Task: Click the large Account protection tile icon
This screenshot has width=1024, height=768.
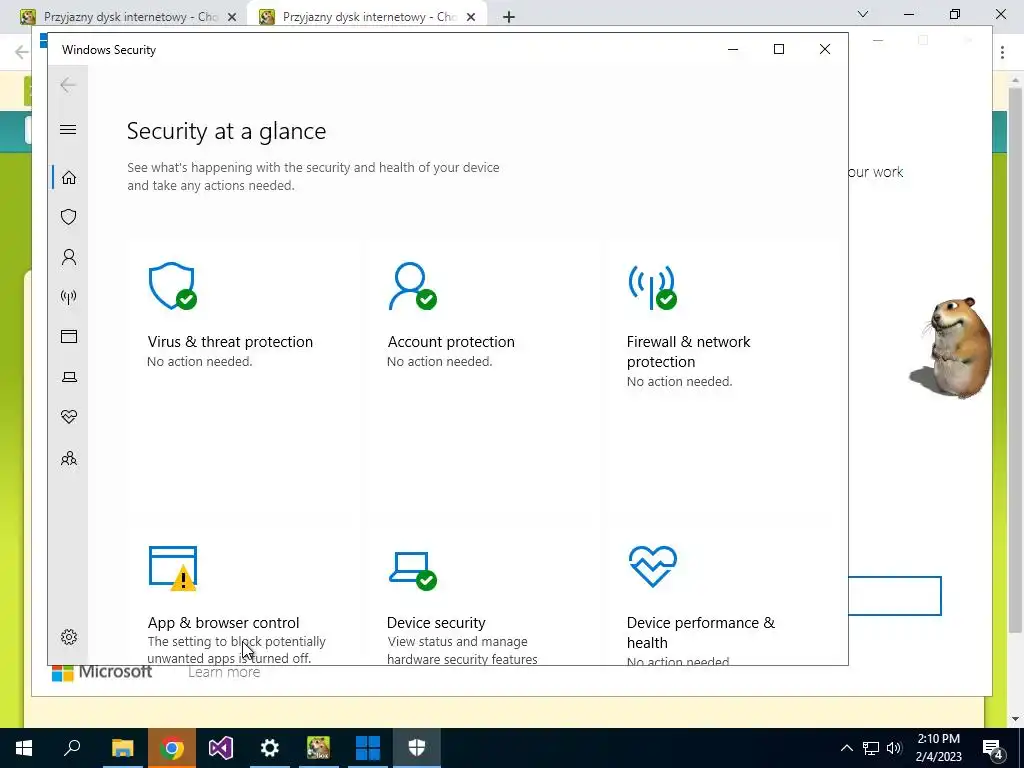Action: pyautogui.click(x=412, y=285)
